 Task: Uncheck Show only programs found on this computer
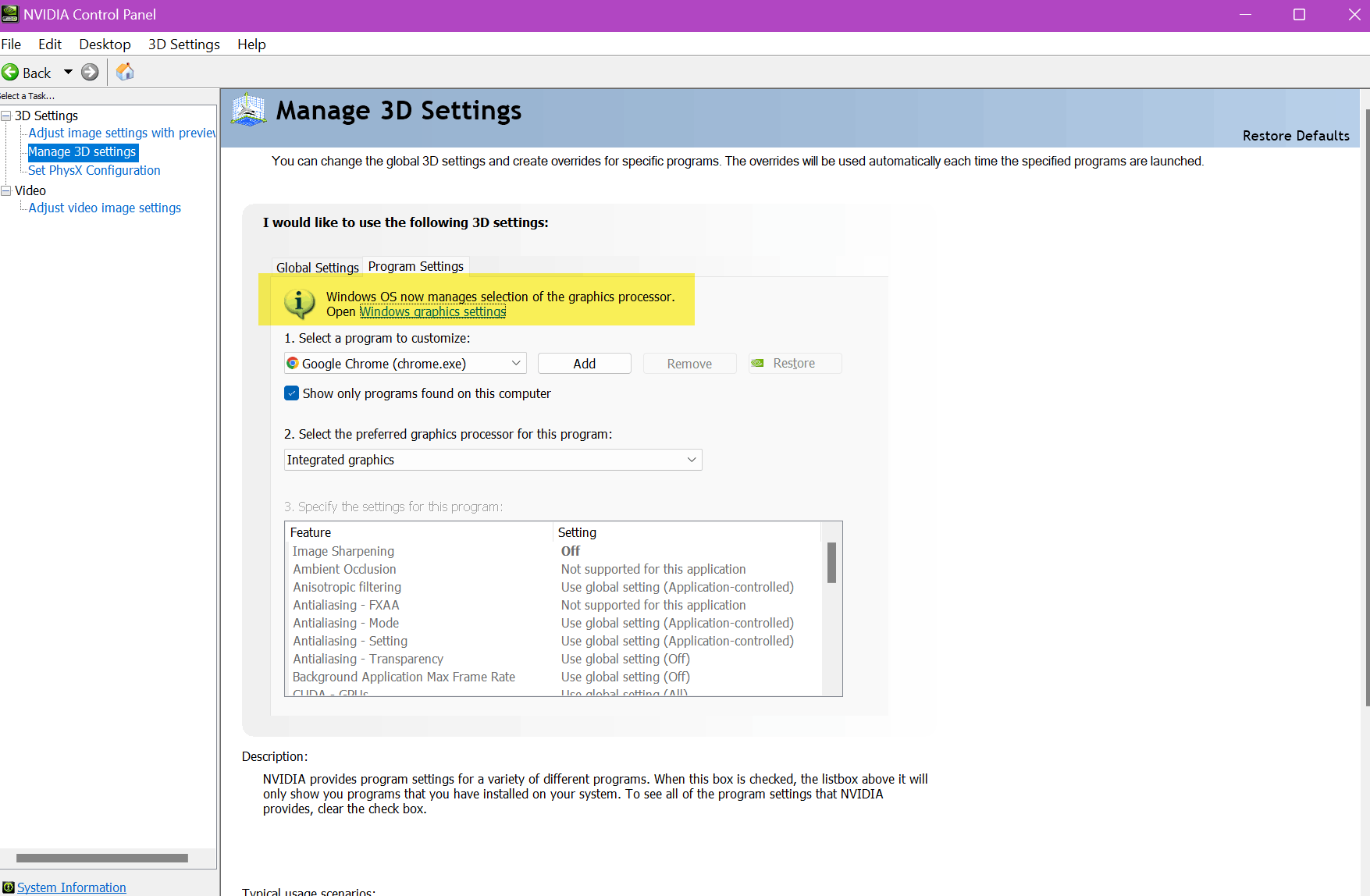pos(292,393)
